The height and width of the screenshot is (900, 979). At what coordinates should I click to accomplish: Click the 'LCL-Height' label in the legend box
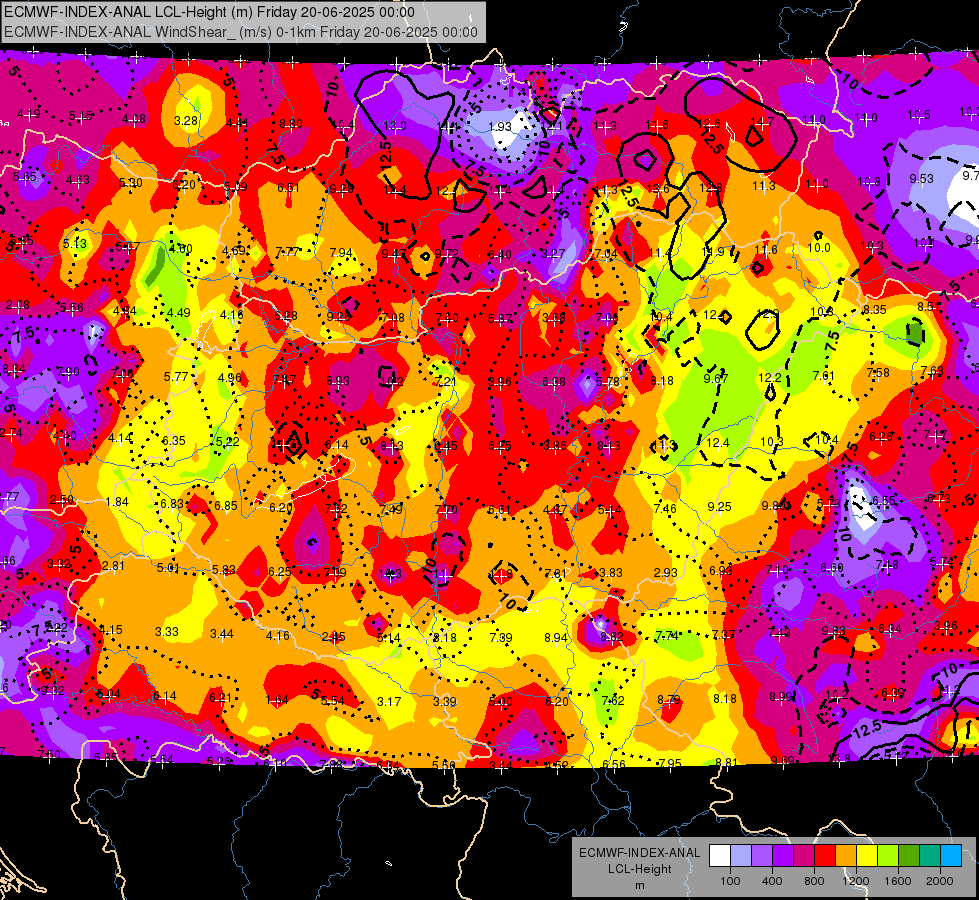click(639, 869)
